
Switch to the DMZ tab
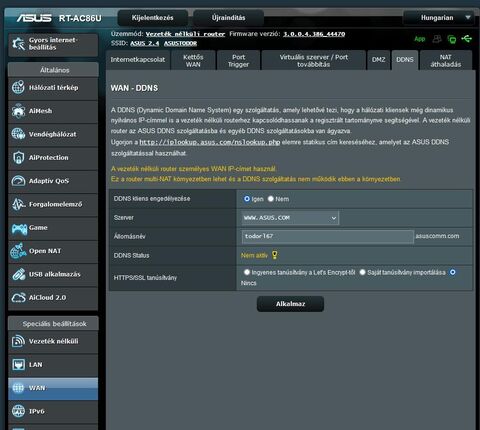coord(378,60)
